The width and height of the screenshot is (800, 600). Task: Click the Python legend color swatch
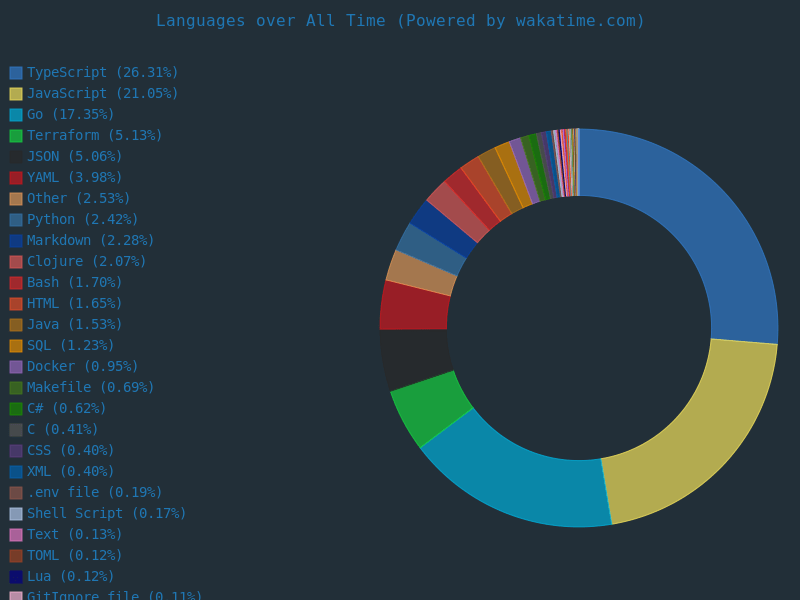[16, 219]
